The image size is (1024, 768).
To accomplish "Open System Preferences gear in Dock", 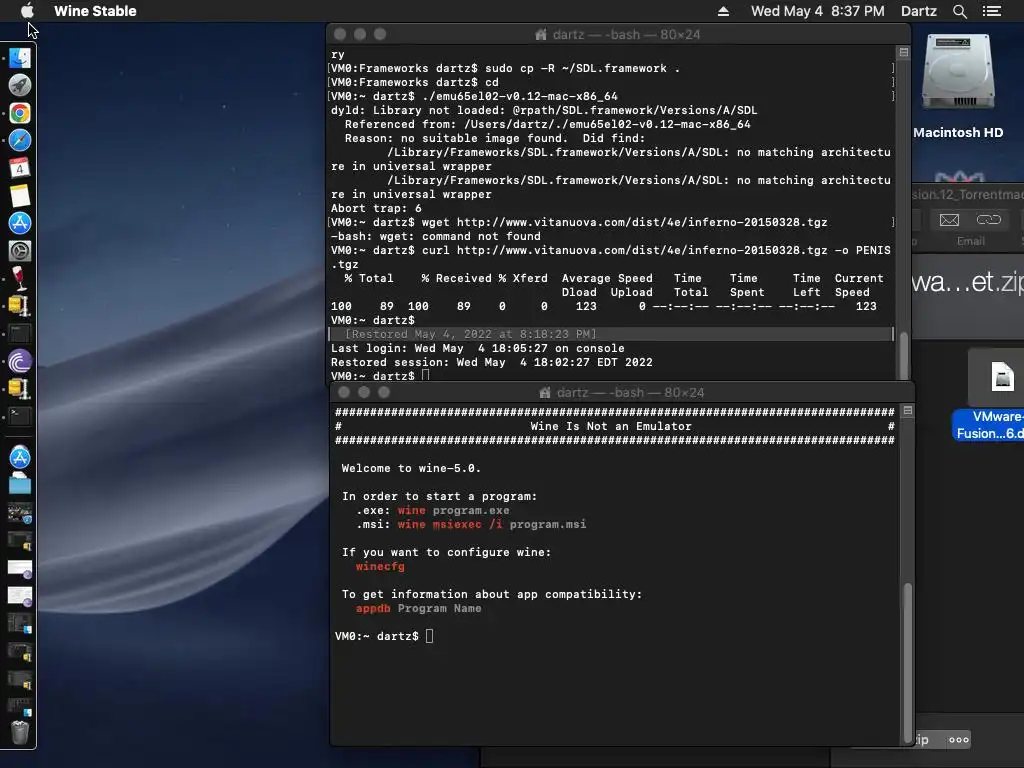I will (20, 251).
